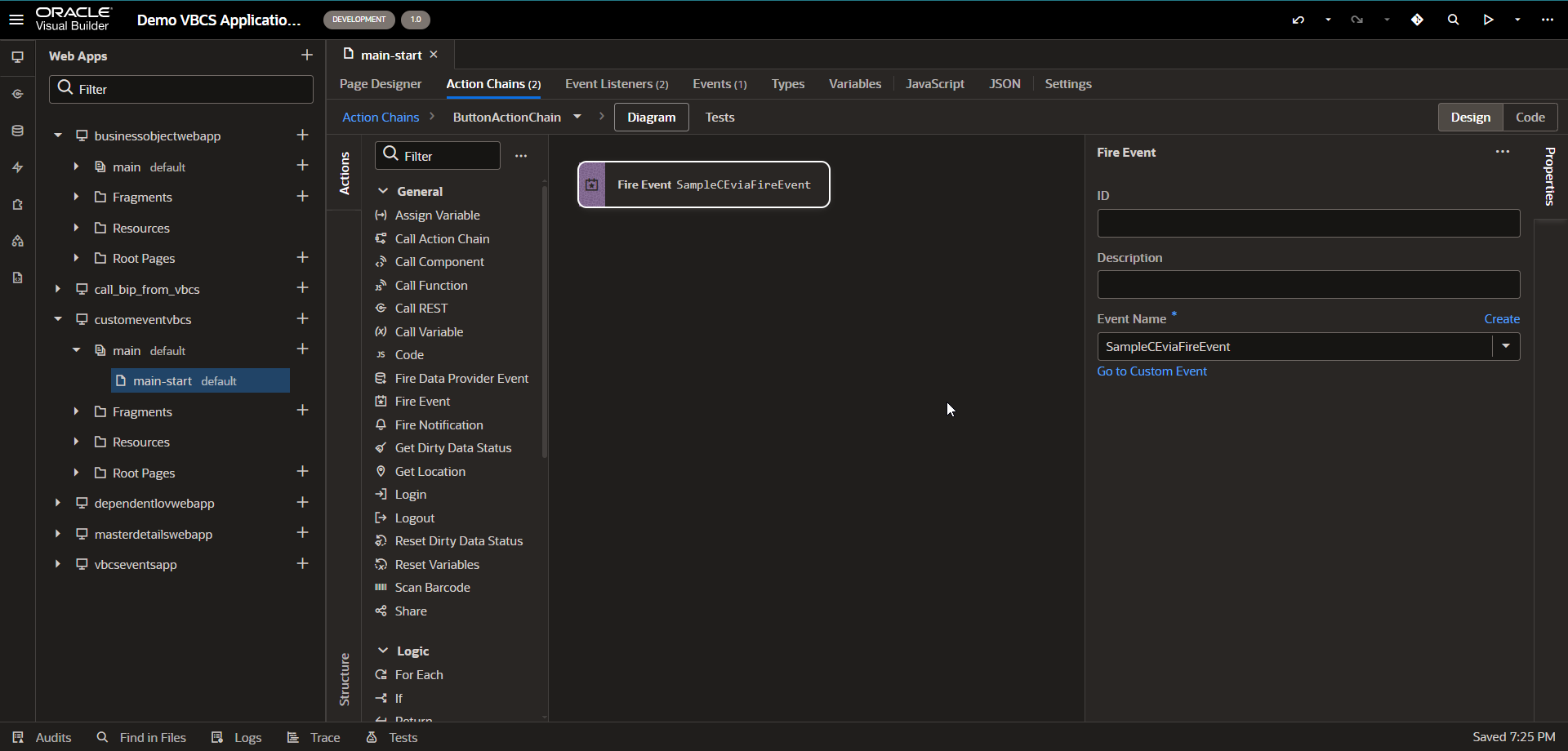The width and height of the screenshot is (1568, 751).
Task: Open the Settings tab
Action: pyautogui.click(x=1068, y=84)
